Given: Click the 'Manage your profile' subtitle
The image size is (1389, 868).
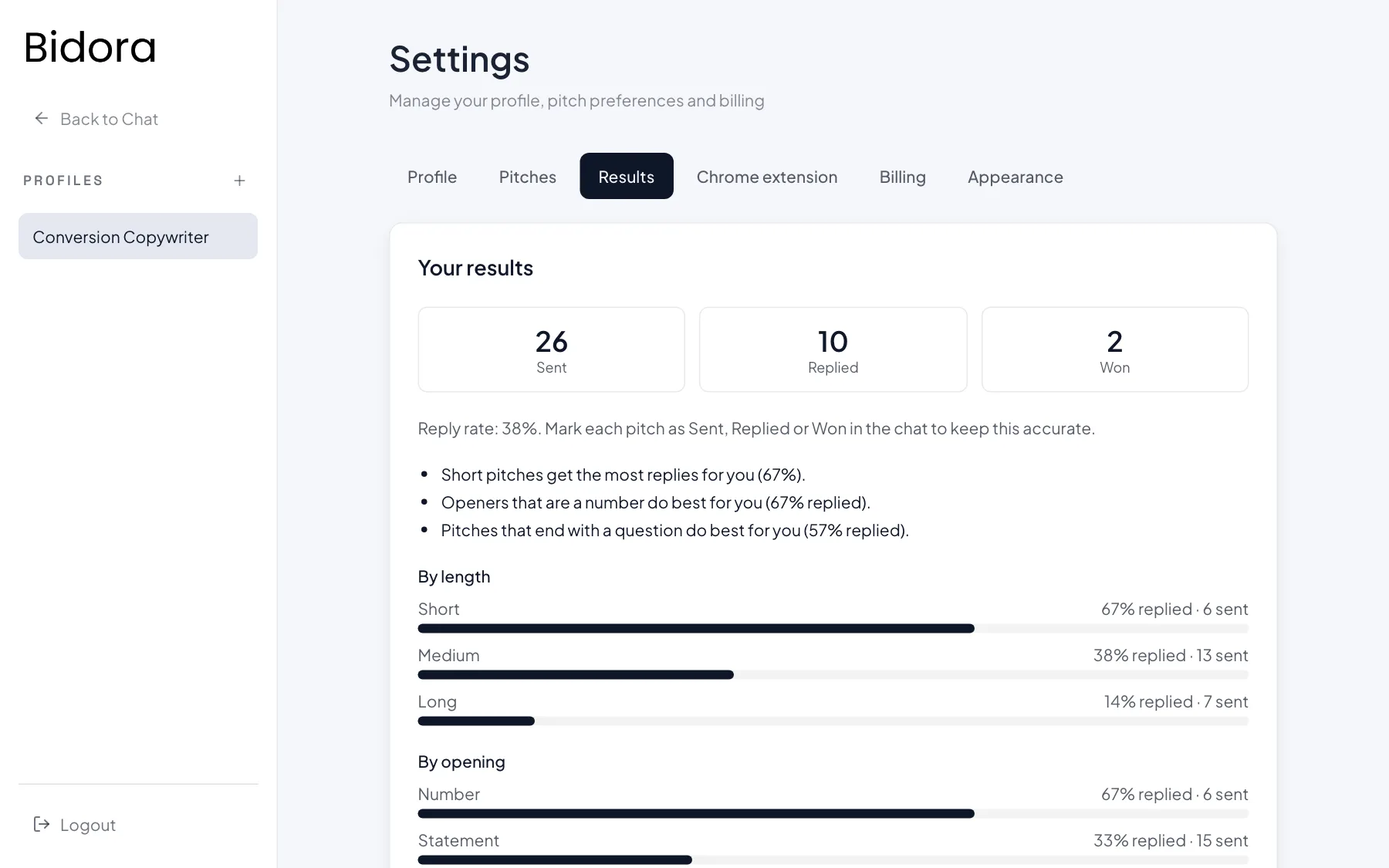Looking at the screenshot, I should [576, 100].
